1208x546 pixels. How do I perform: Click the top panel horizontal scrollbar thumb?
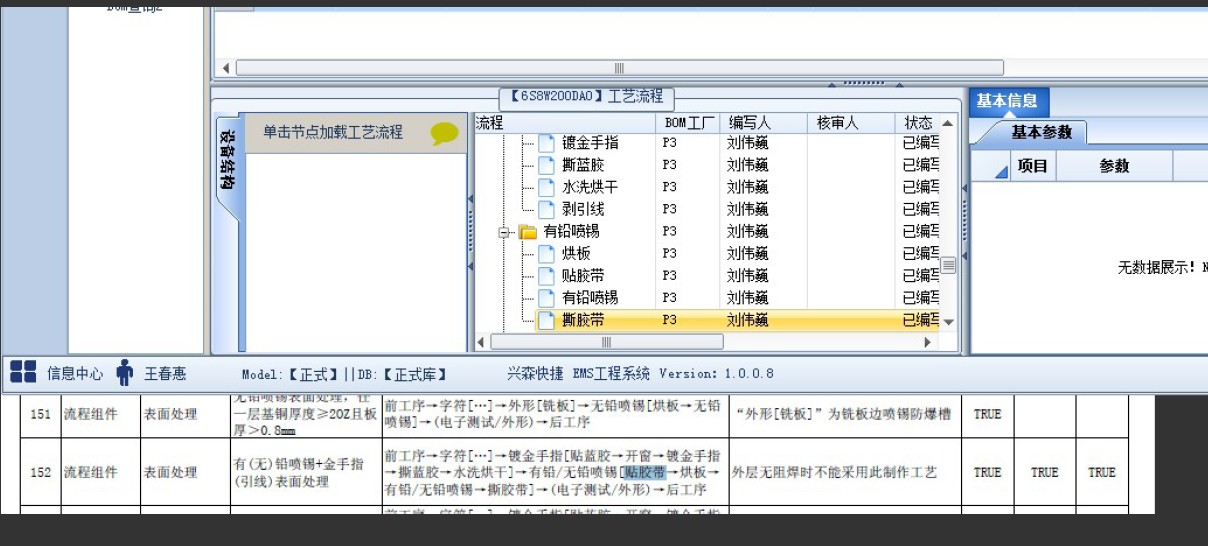[619, 68]
